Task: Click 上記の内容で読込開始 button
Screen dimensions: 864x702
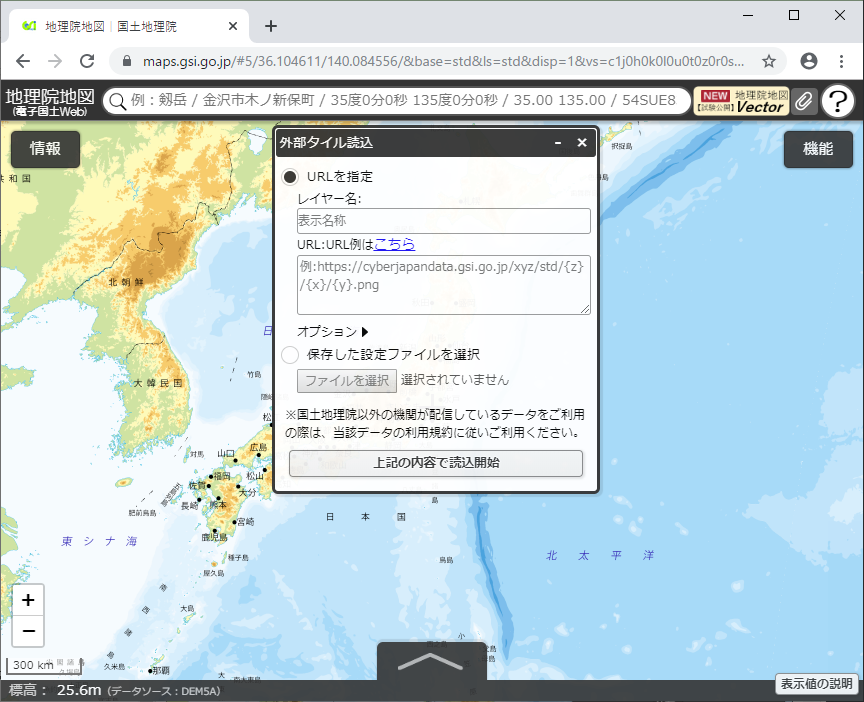Action: [x=436, y=463]
